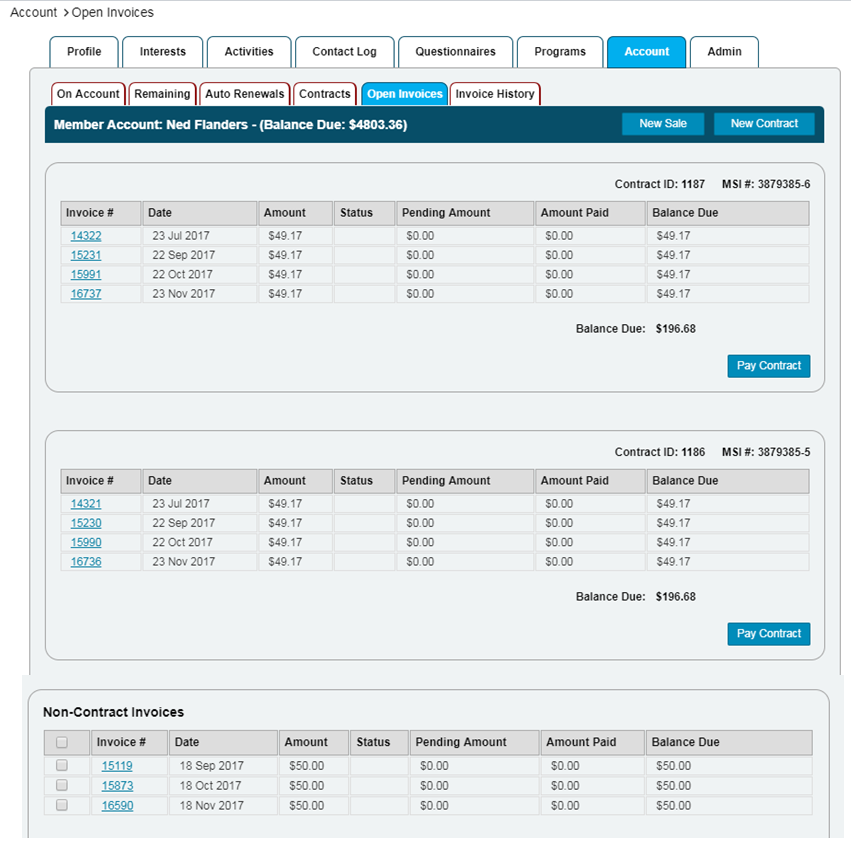
Task: Tick the checkbox beside invoice 15873
Action: [62, 785]
